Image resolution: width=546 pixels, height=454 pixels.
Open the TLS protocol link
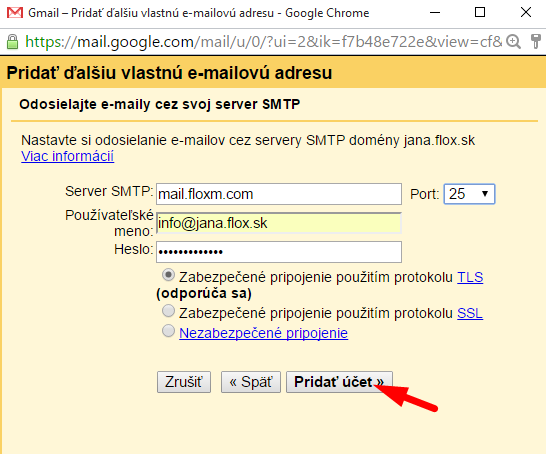pyautogui.click(x=470, y=277)
